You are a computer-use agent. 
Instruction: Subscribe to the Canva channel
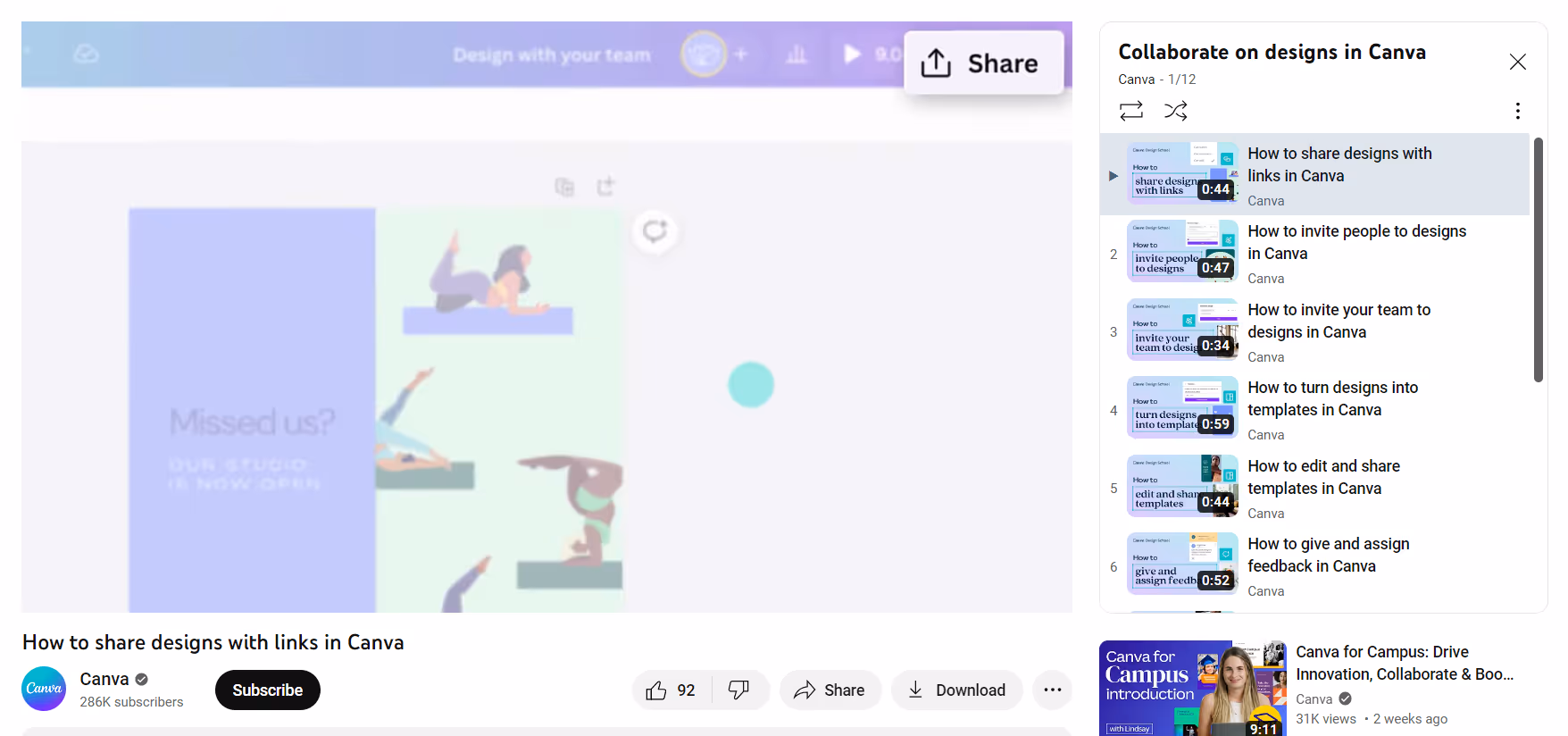tap(268, 690)
